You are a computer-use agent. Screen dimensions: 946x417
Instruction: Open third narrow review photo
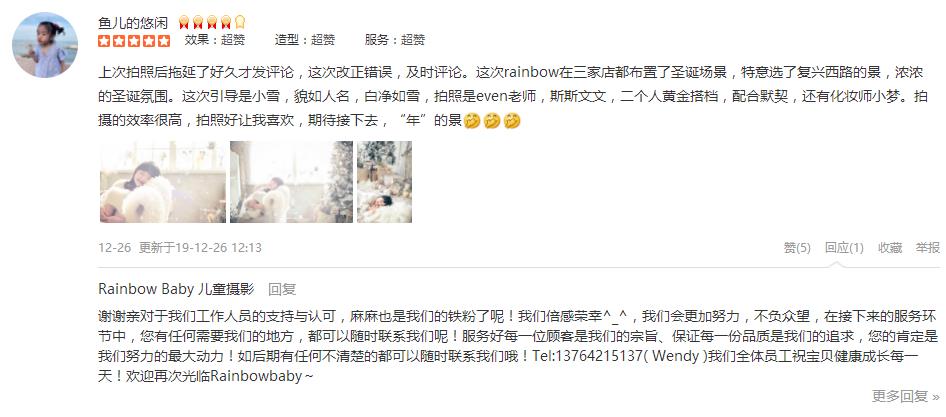coord(384,182)
